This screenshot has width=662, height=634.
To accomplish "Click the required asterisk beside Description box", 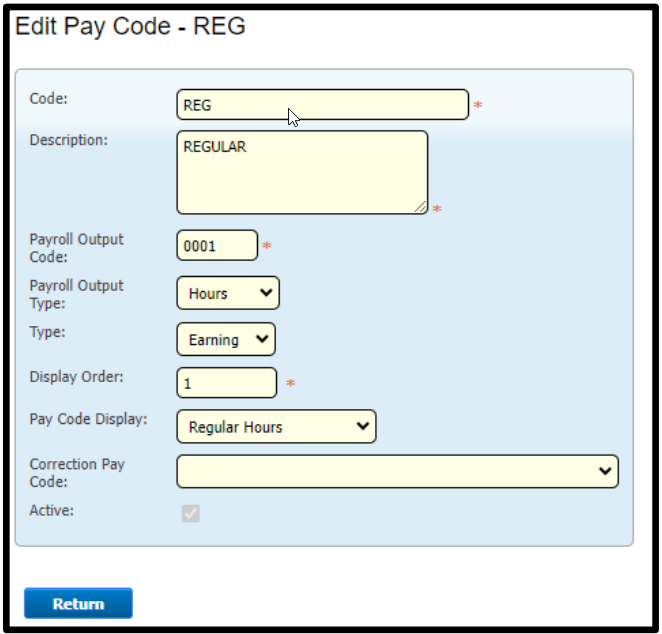I will (x=437, y=208).
